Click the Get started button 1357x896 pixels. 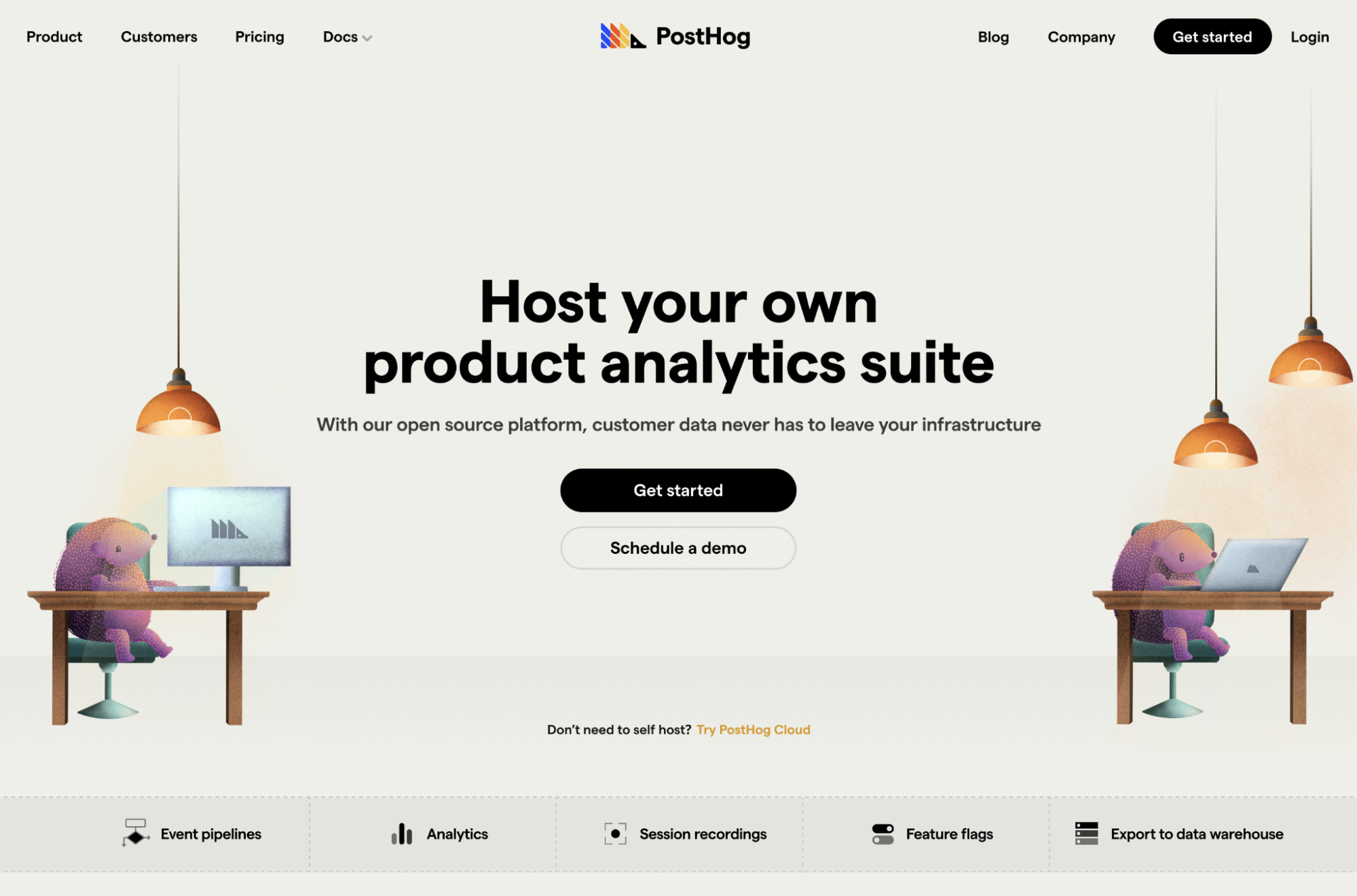pyautogui.click(x=678, y=490)
